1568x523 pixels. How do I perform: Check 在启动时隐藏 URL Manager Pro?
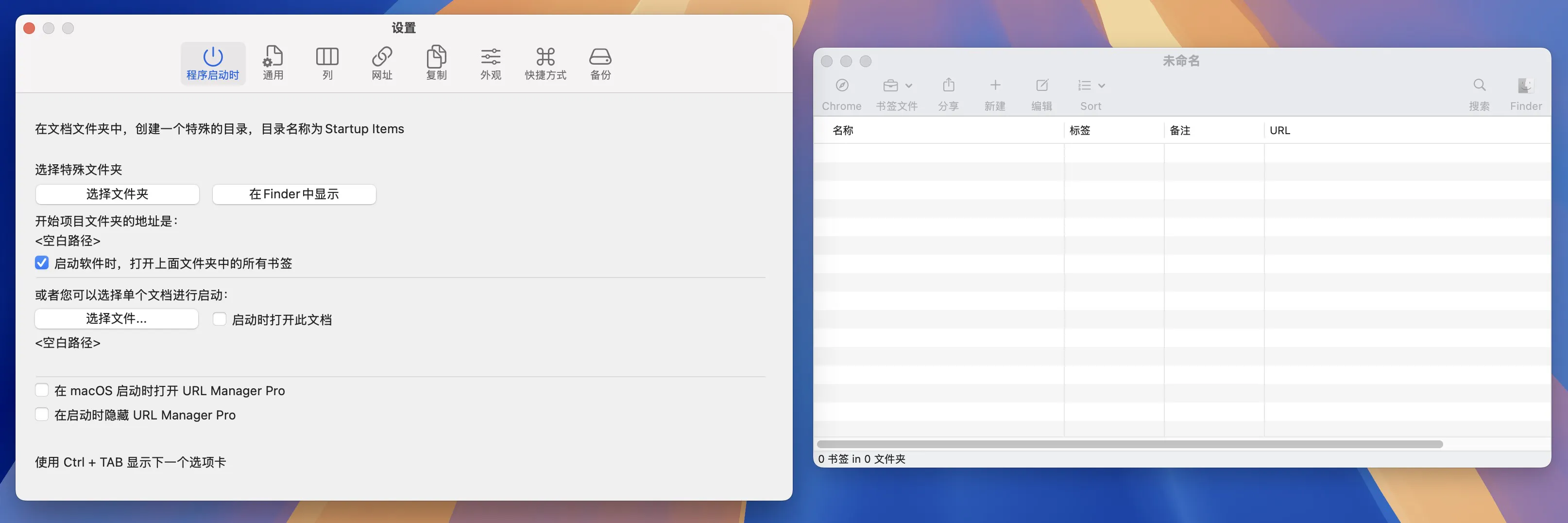click(x=42, y=415)
